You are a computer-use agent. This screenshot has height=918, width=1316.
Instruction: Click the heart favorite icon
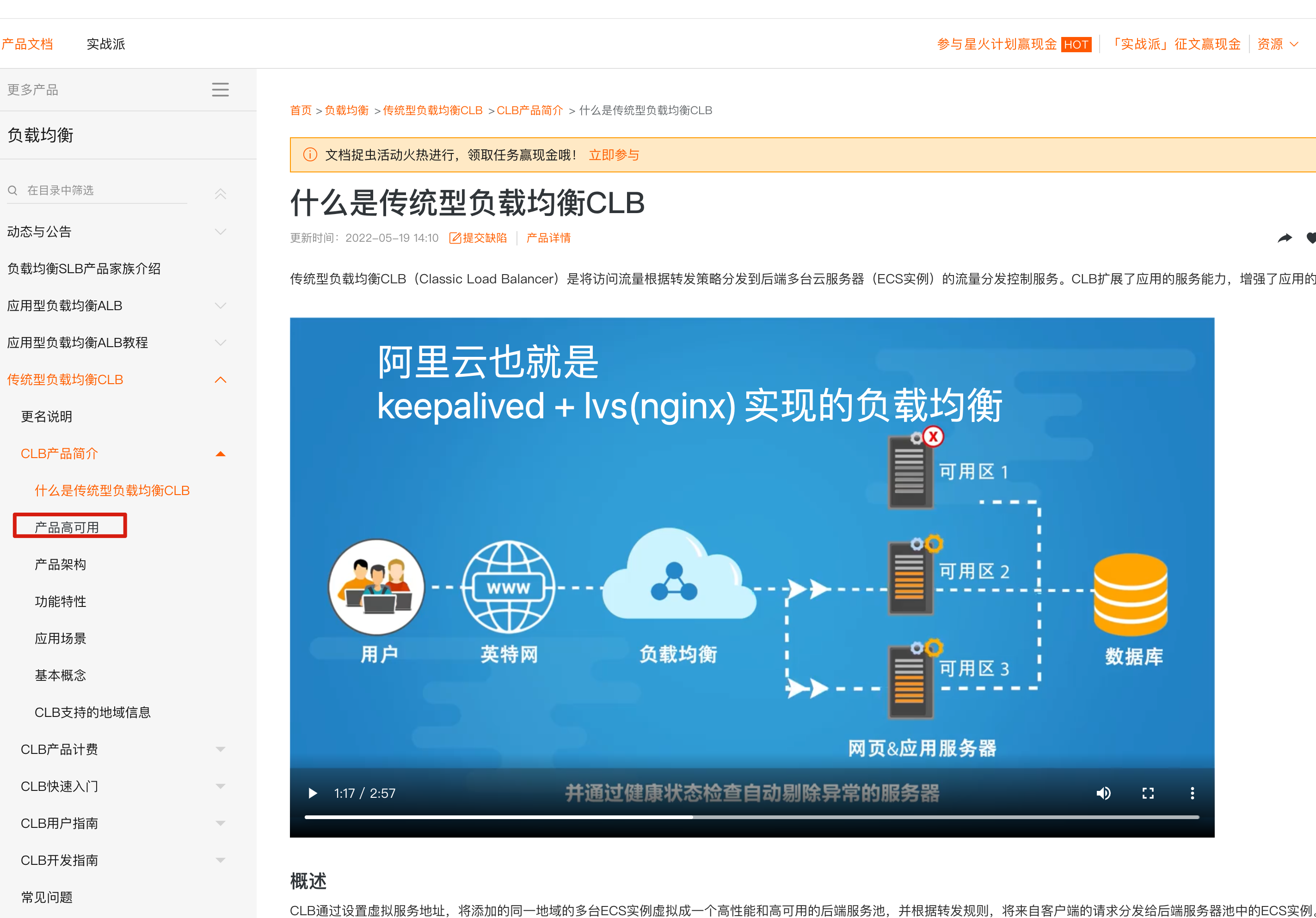click(1311, 238)
